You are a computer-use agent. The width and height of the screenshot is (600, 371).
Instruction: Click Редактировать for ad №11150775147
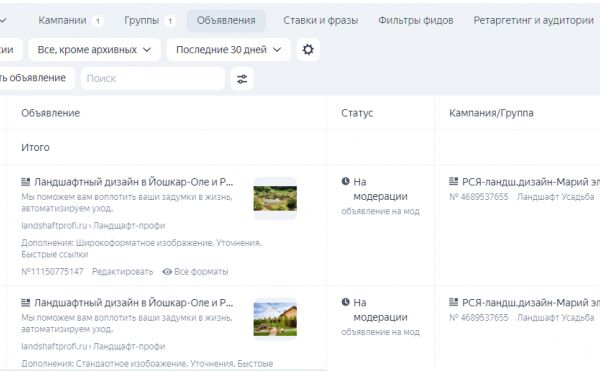point(122,272)
